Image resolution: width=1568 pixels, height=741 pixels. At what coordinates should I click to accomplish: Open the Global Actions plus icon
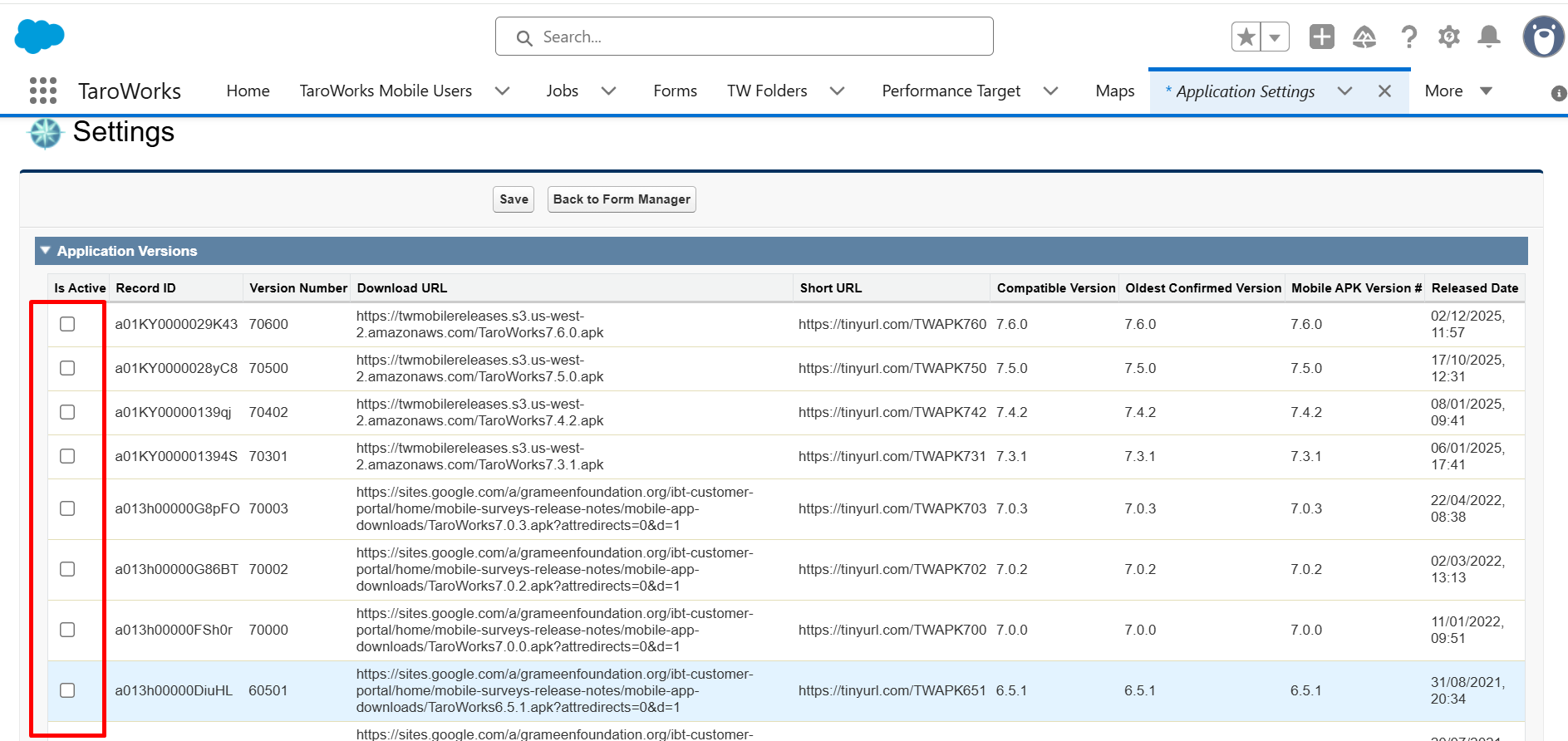point(1322,37)
